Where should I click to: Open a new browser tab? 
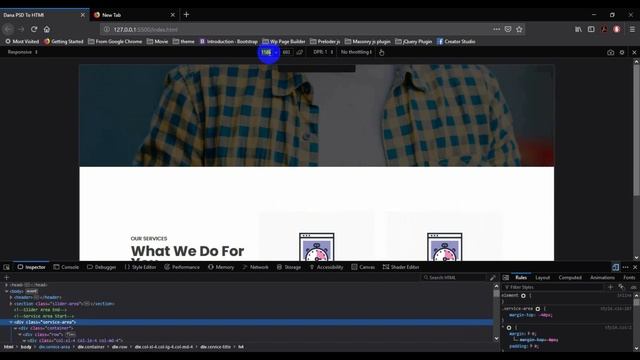pyautogui.click(x=186, y=15)
